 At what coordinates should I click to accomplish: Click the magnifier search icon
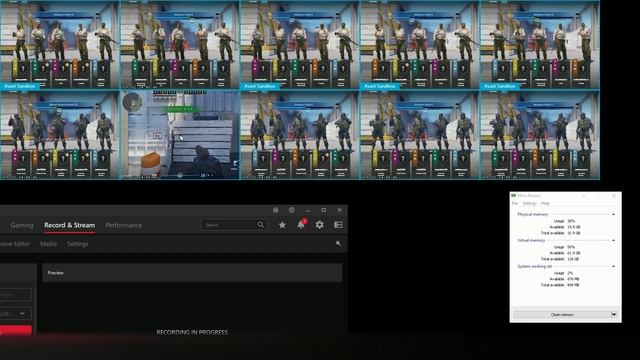261,225
